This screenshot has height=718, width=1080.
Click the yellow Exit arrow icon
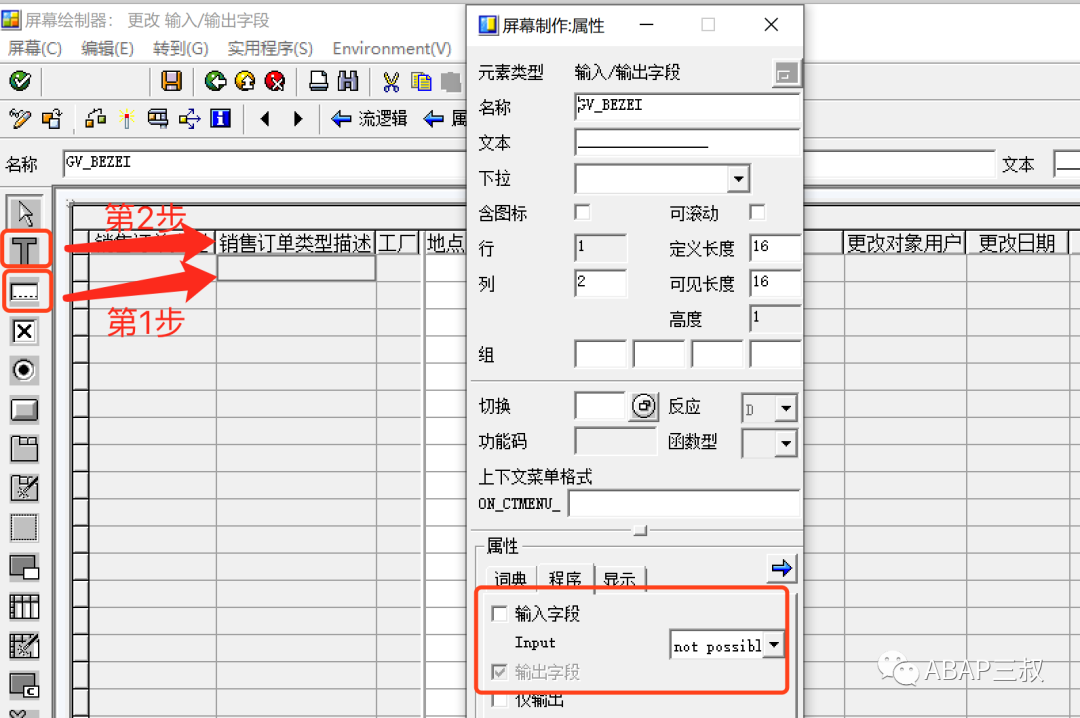tap(245, 81)
